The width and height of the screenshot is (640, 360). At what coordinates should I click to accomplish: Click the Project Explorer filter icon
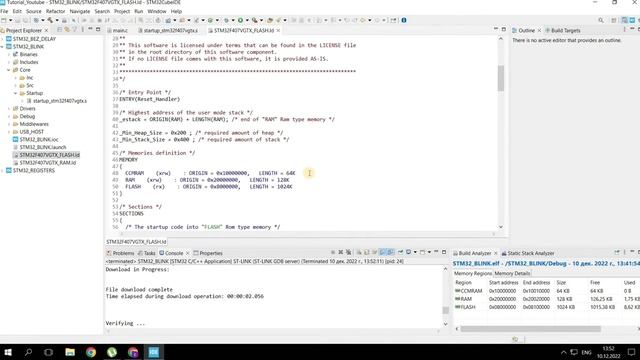pos(75,30)
